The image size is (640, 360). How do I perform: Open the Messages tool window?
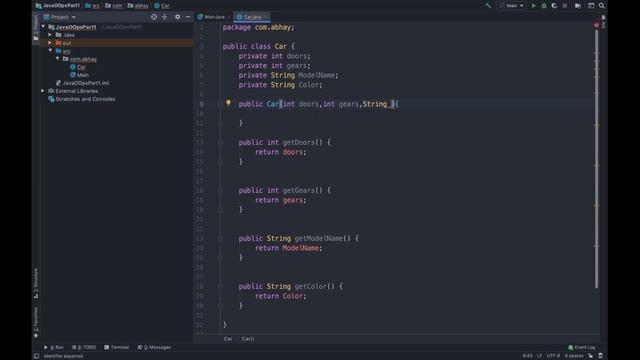[154, 347]
